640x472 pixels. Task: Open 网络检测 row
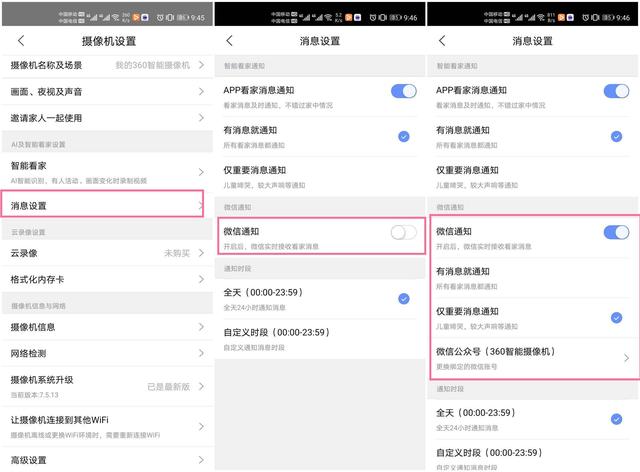pyautogui.click(x=107, y=353)
